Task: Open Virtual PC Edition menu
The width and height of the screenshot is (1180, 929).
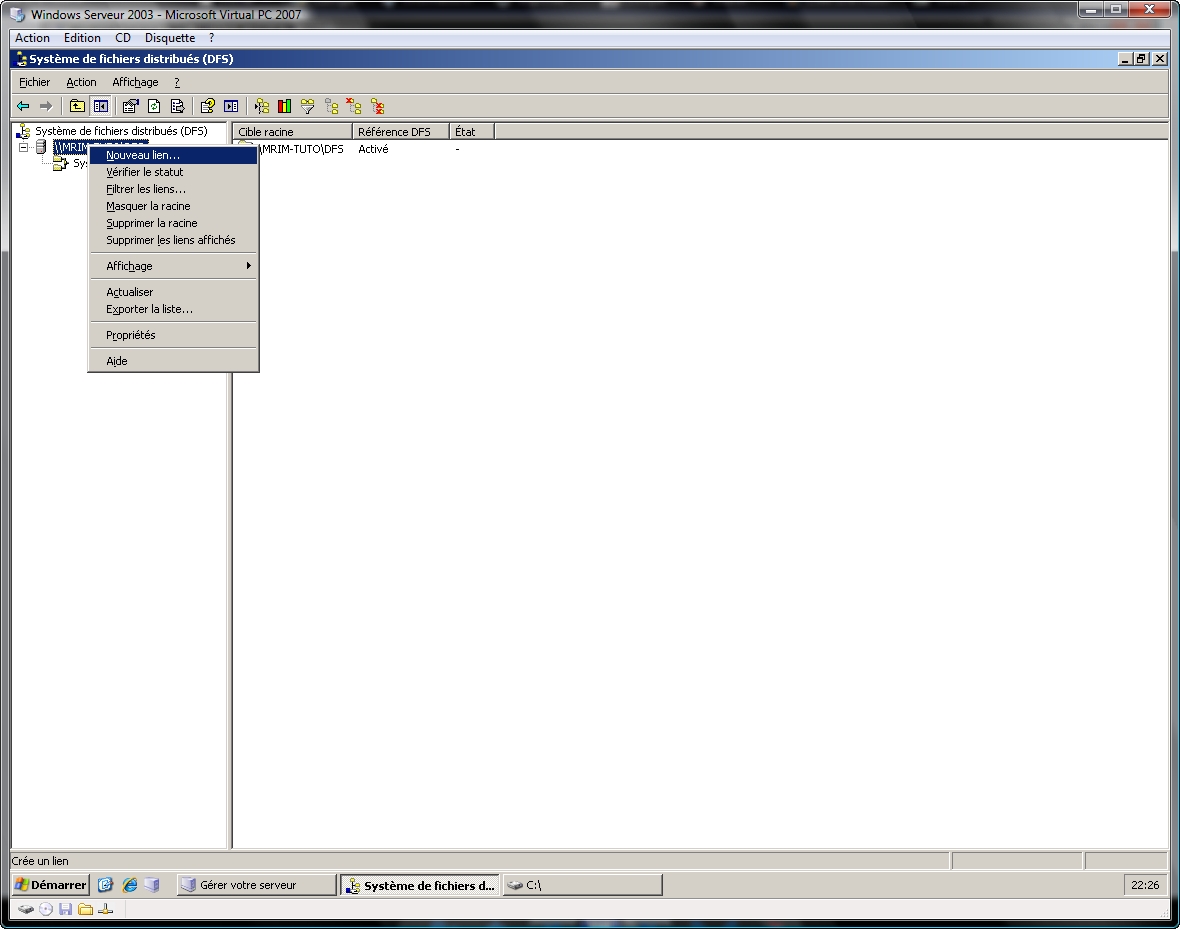Action: (82, 38)
